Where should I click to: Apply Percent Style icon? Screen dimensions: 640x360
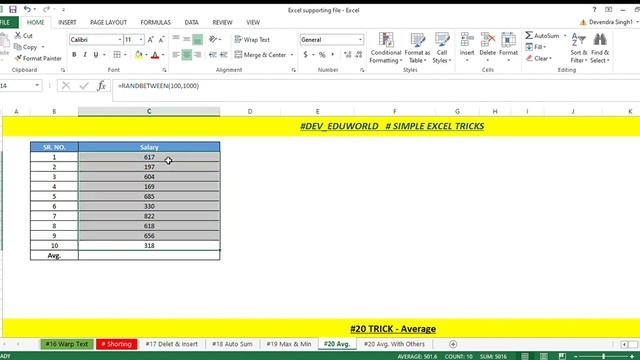[x=322, y=55]
